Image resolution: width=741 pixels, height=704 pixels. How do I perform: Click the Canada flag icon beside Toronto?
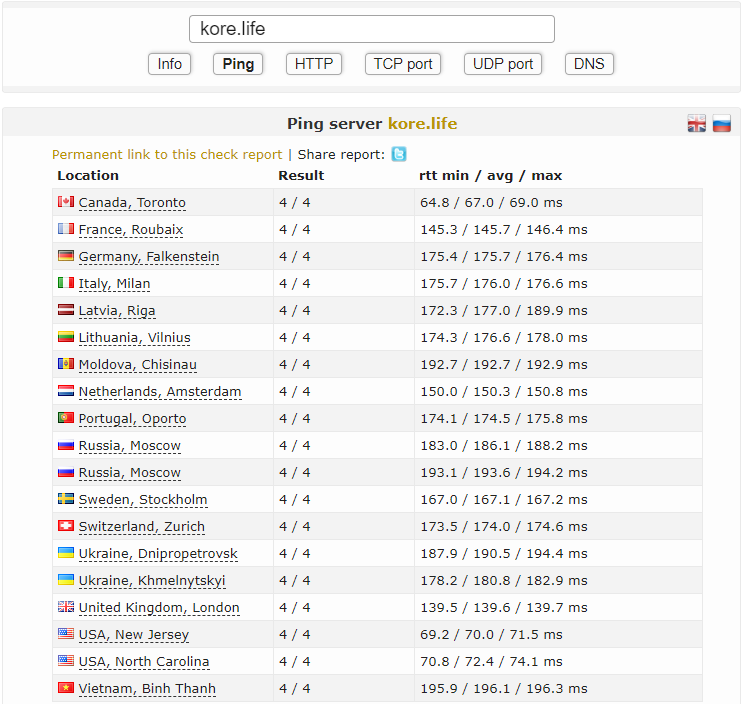tap(66, 202)
